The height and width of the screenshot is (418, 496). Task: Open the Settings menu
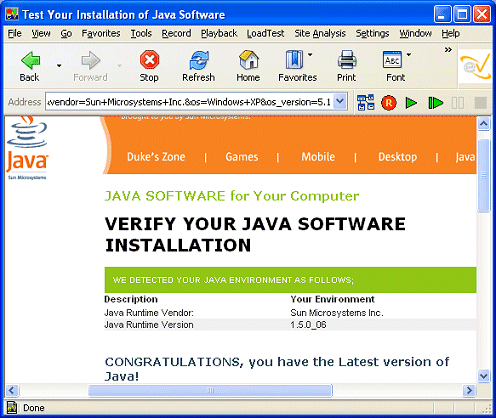pyautogui.click(x=372, y=33)
